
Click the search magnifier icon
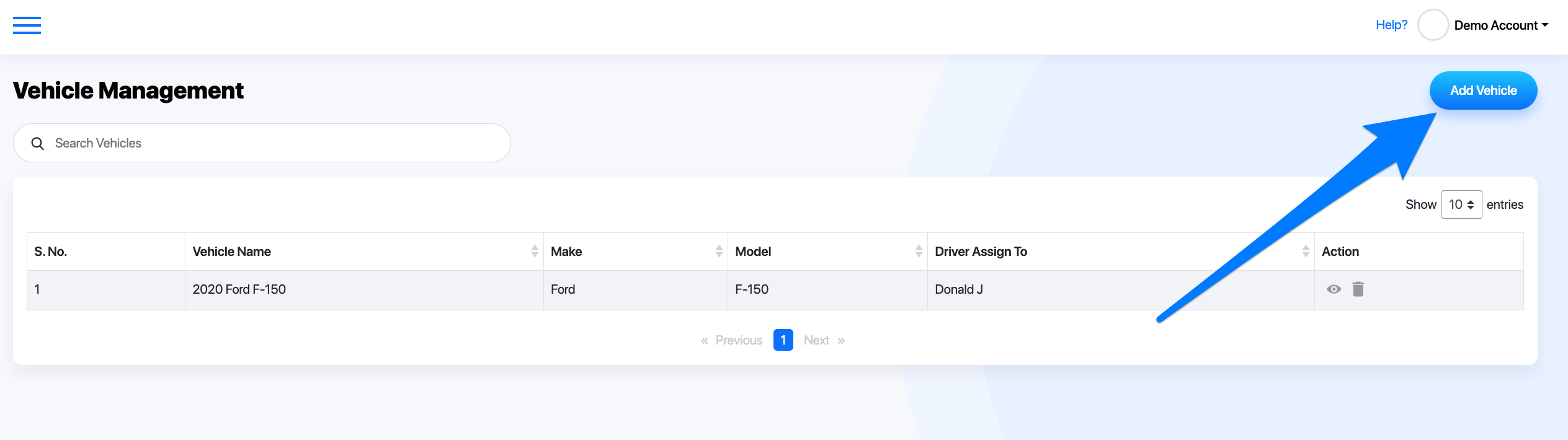38,144
